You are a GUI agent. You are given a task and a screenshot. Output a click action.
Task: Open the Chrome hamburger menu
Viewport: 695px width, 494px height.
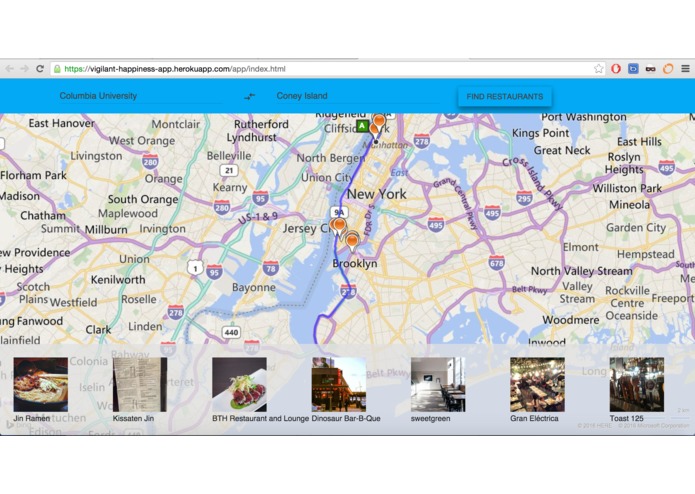tap(685, 69)
